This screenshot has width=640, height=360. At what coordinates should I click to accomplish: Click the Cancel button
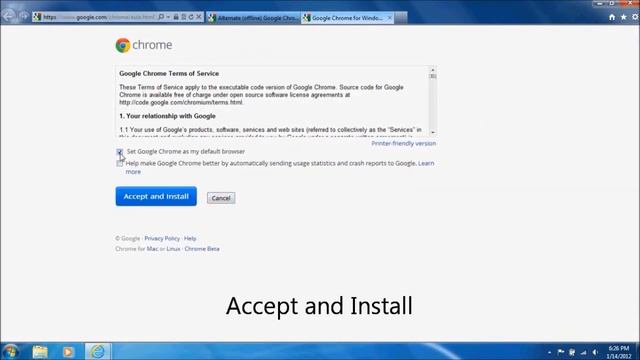coord(221,198)
